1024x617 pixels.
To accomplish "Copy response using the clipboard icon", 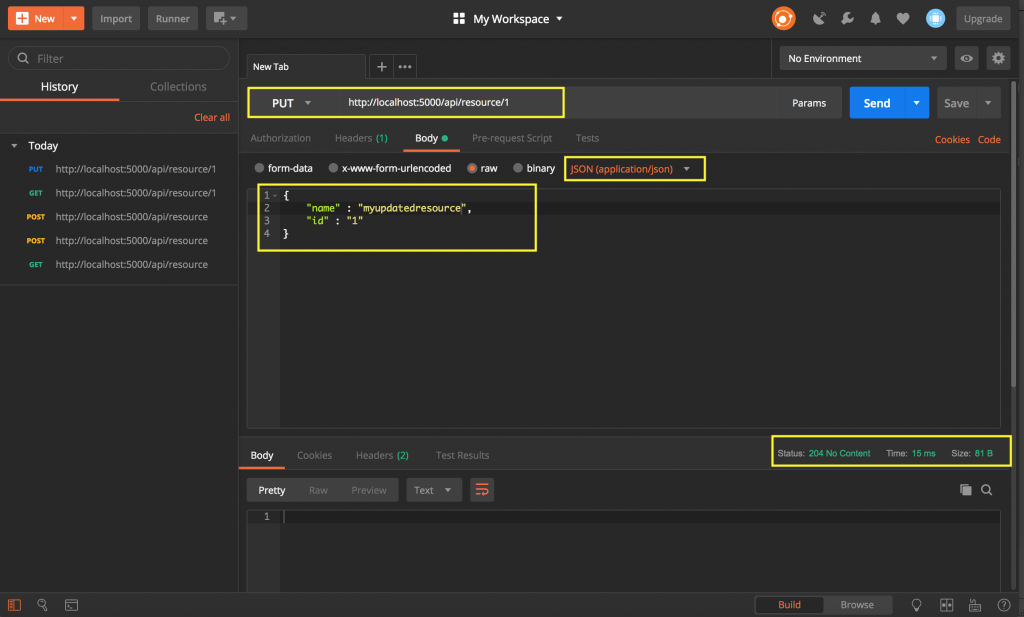I will pyautogui.click(x=965, y=490).
